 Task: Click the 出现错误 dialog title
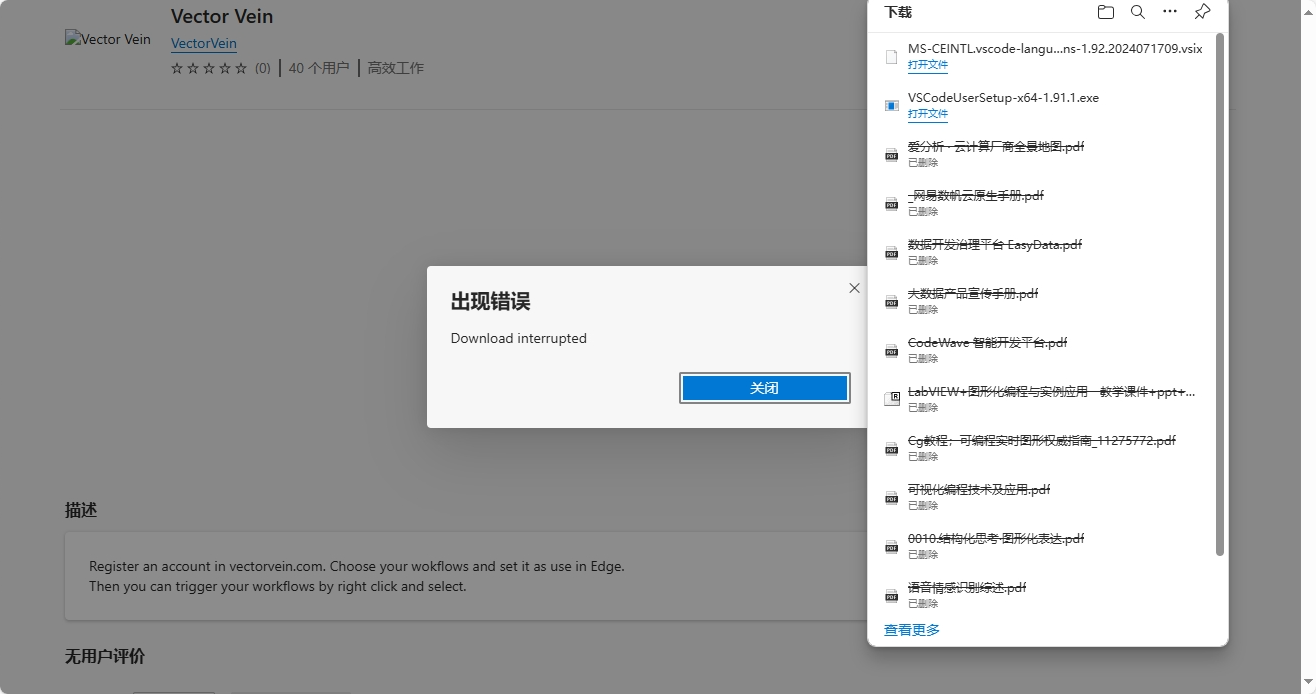pos(490,301)
